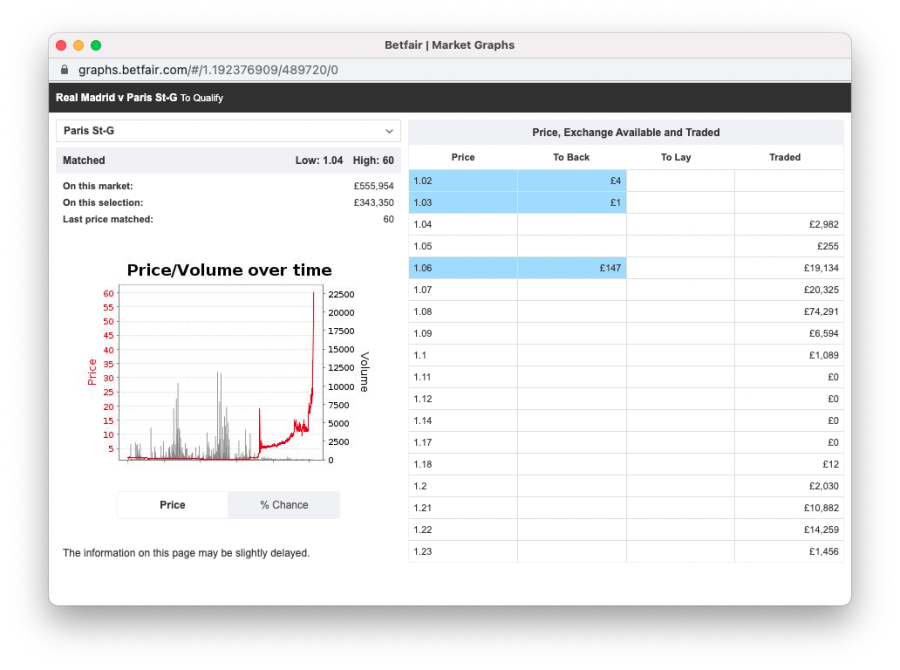Click the £555,954 market matched amount

374,186
